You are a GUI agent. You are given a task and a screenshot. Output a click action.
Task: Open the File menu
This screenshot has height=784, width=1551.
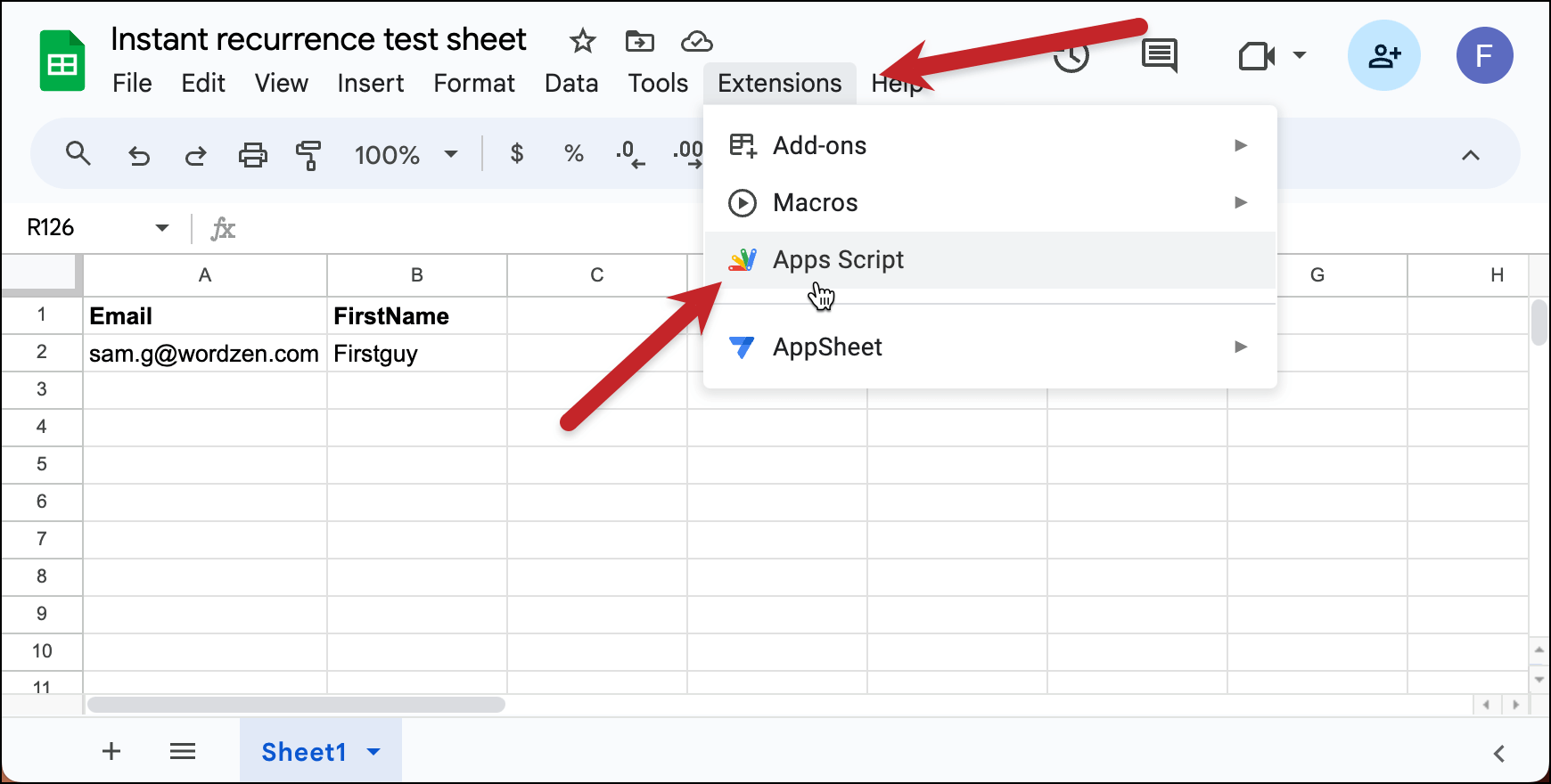point(132,83)
